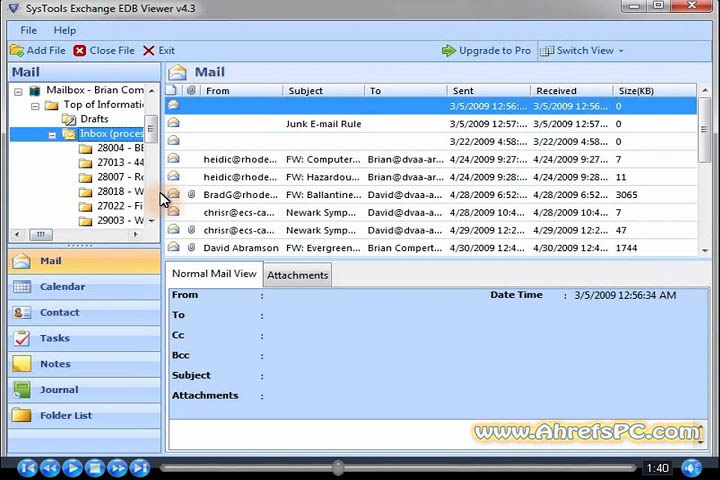This screenshot has width=720, height=480.
Task: Open the 28018 subfolder
Action: pos(120,191)
